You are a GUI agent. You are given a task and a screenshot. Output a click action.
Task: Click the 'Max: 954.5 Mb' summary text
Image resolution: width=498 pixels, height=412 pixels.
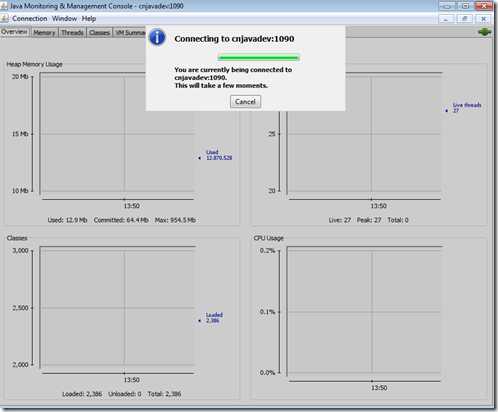[x=175, y=220]
